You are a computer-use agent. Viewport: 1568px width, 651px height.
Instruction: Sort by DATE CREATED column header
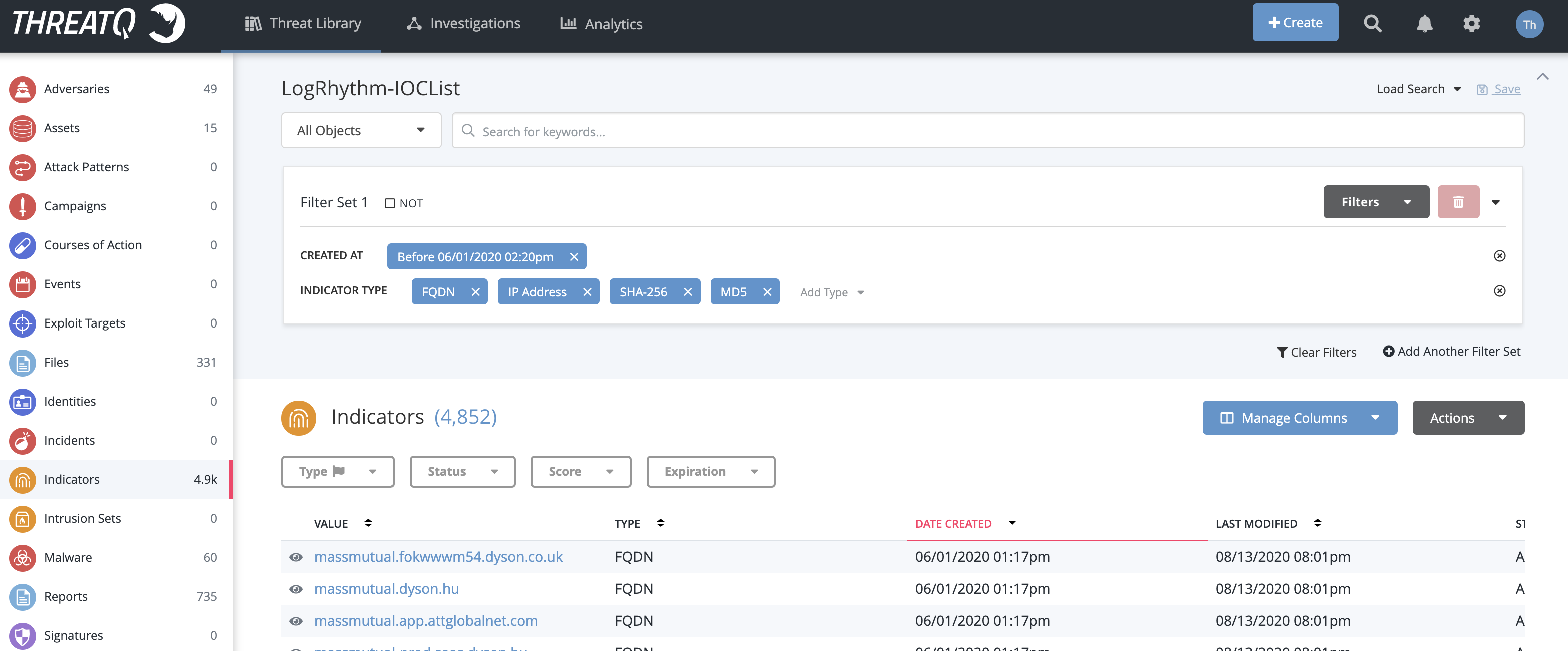point(965,524)
